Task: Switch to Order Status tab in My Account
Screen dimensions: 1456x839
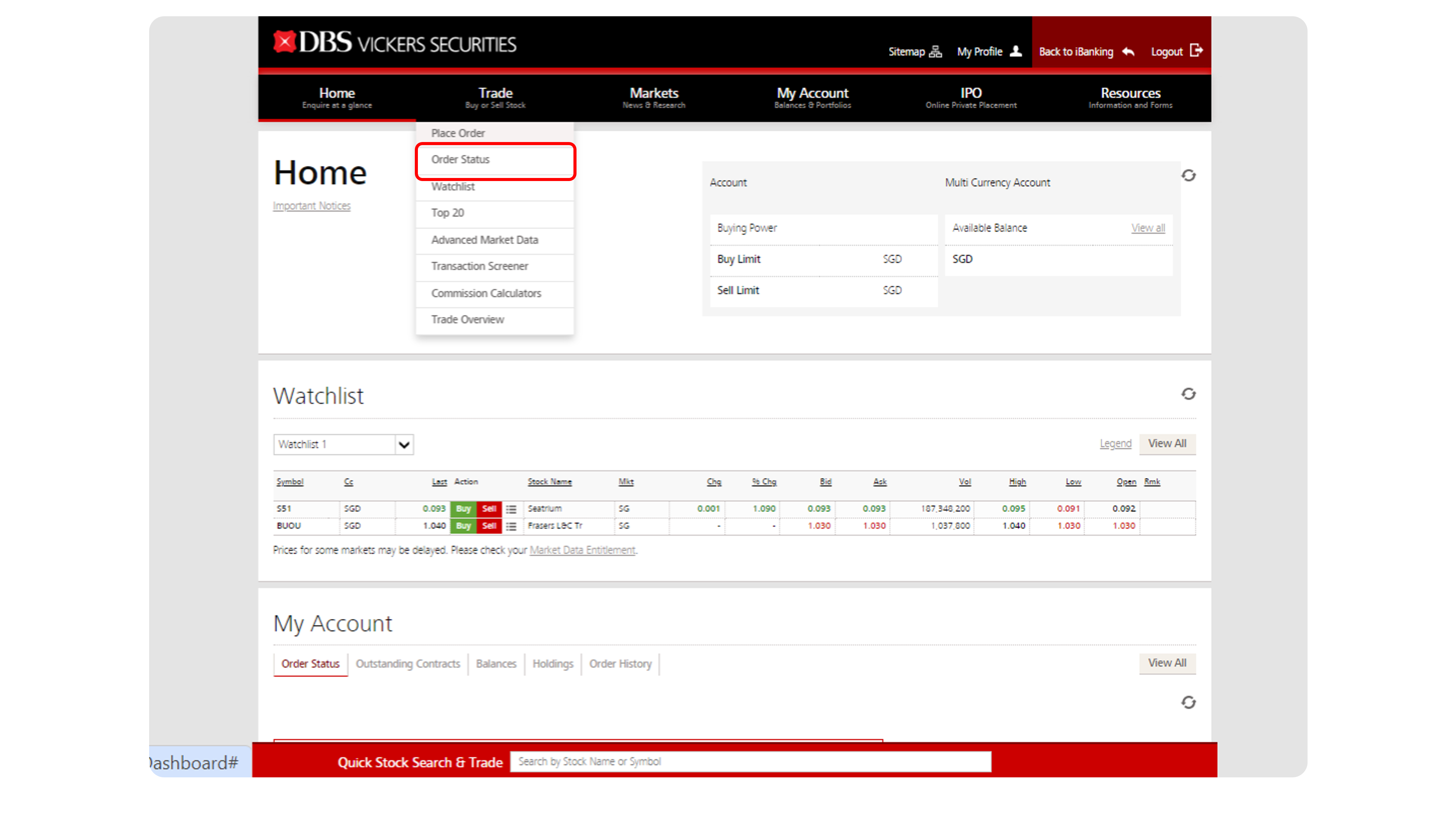Action: coord(310,664)
